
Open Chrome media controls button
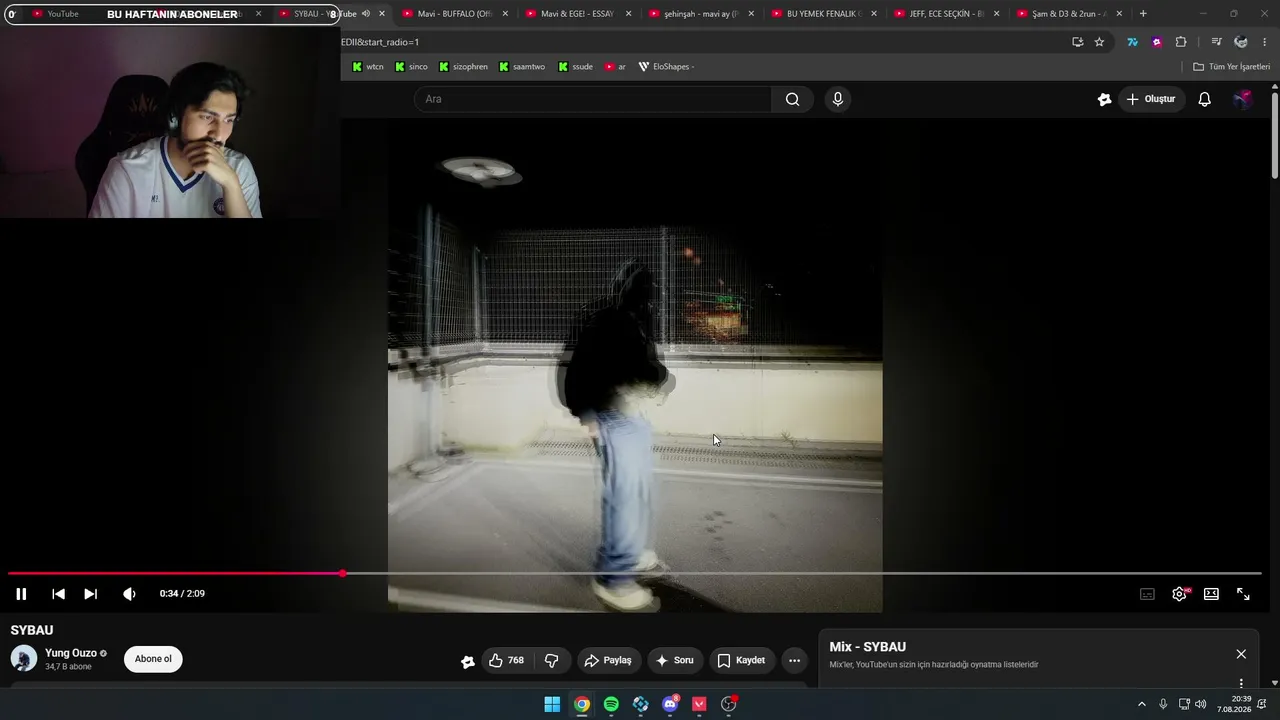(1216, 42)
